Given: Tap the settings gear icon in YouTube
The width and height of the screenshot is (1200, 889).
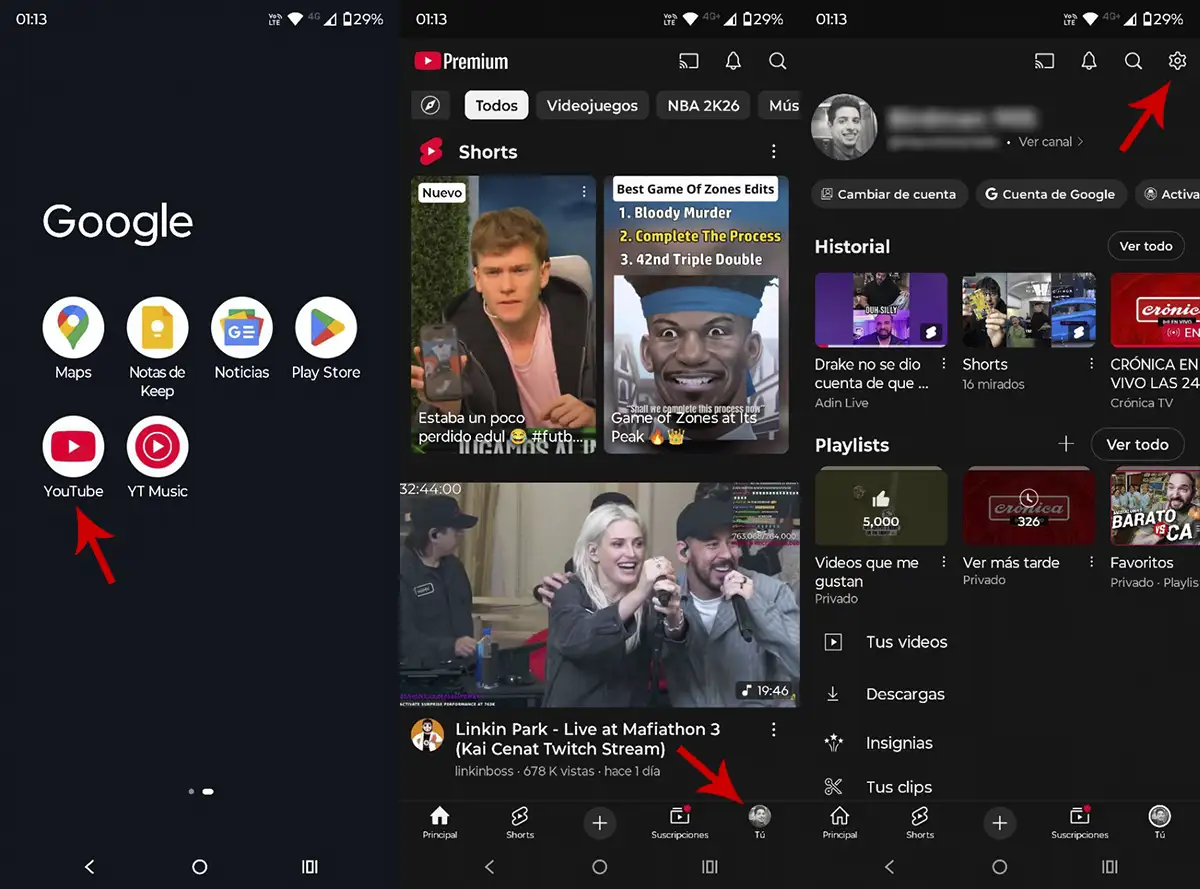Looking at the screenshot, I should [1177, 61].
